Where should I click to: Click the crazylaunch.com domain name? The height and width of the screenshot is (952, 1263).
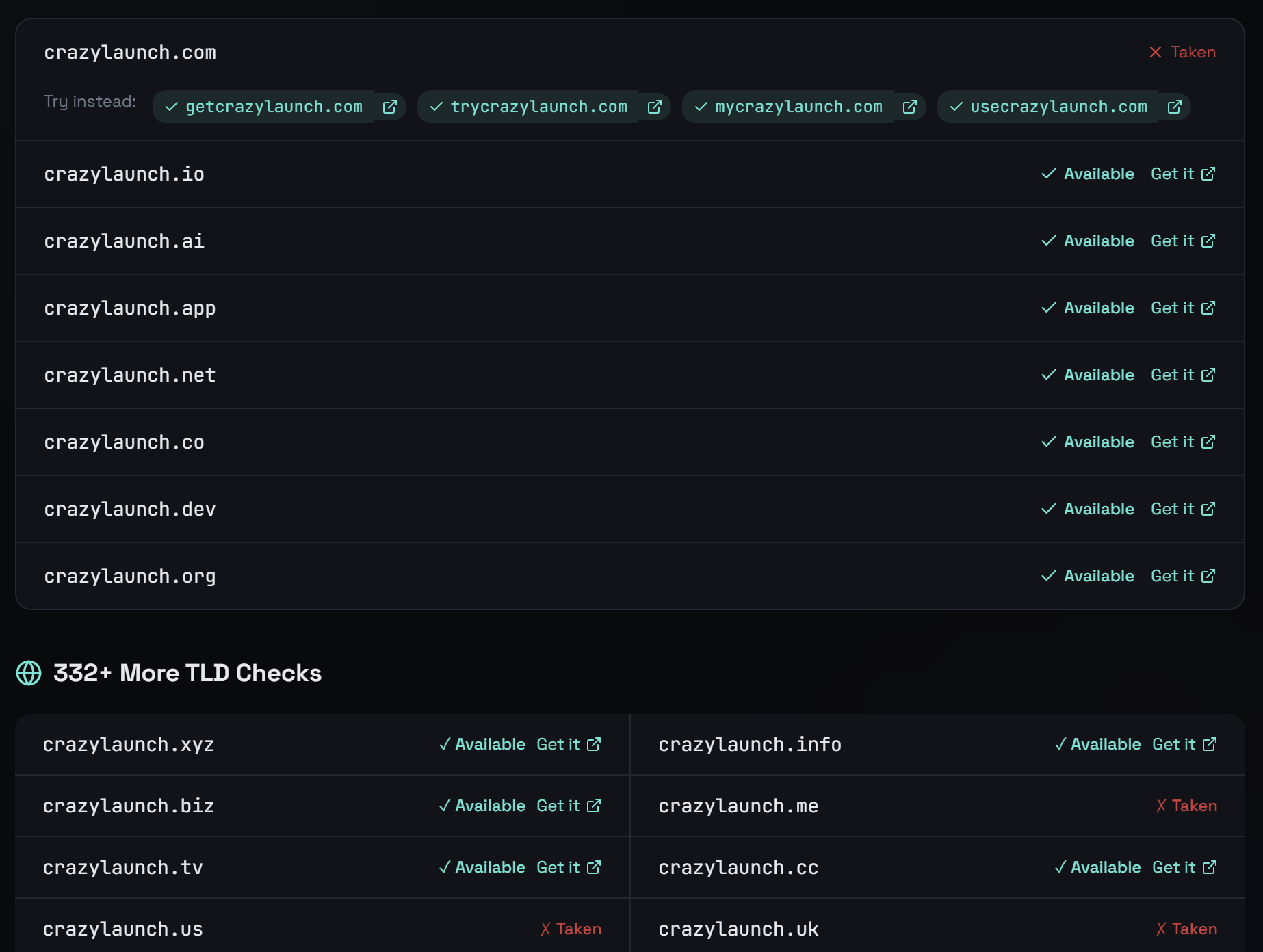(x=130, y=53)
